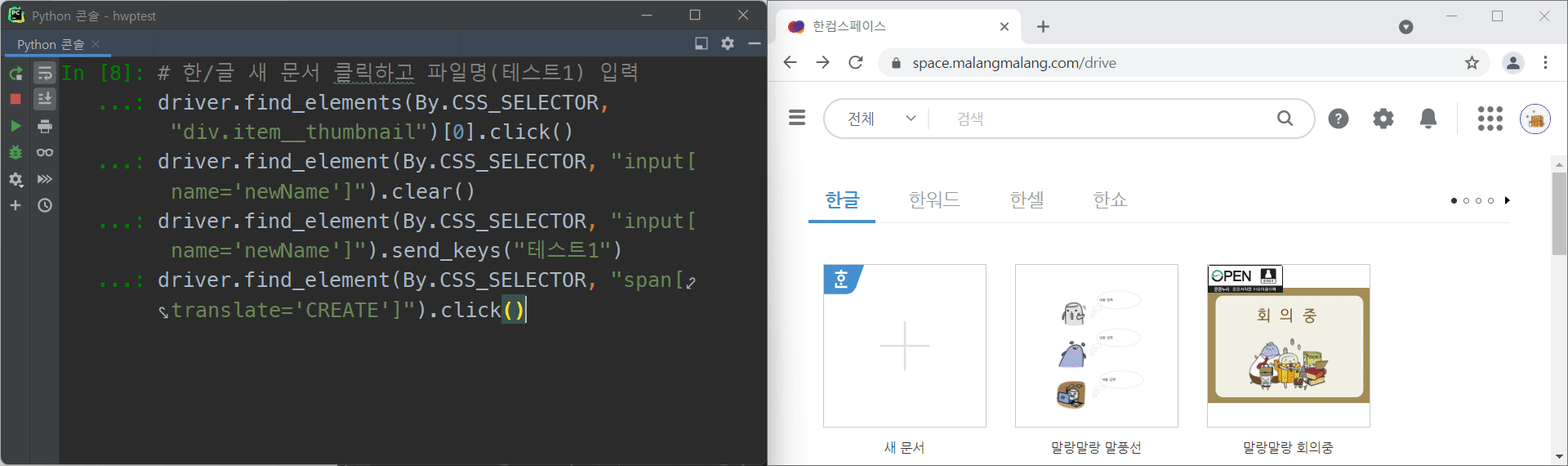This screenshot has height=466, width=1568.
Task: Open Chrome three-dot menu
Action: pyautogui.click(x=1545, y=63)
